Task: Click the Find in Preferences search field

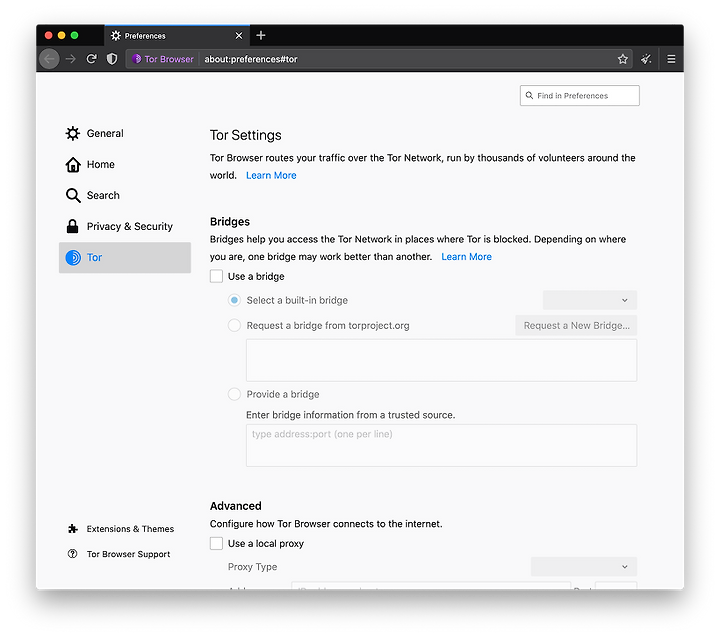Action: pos(579,96)
